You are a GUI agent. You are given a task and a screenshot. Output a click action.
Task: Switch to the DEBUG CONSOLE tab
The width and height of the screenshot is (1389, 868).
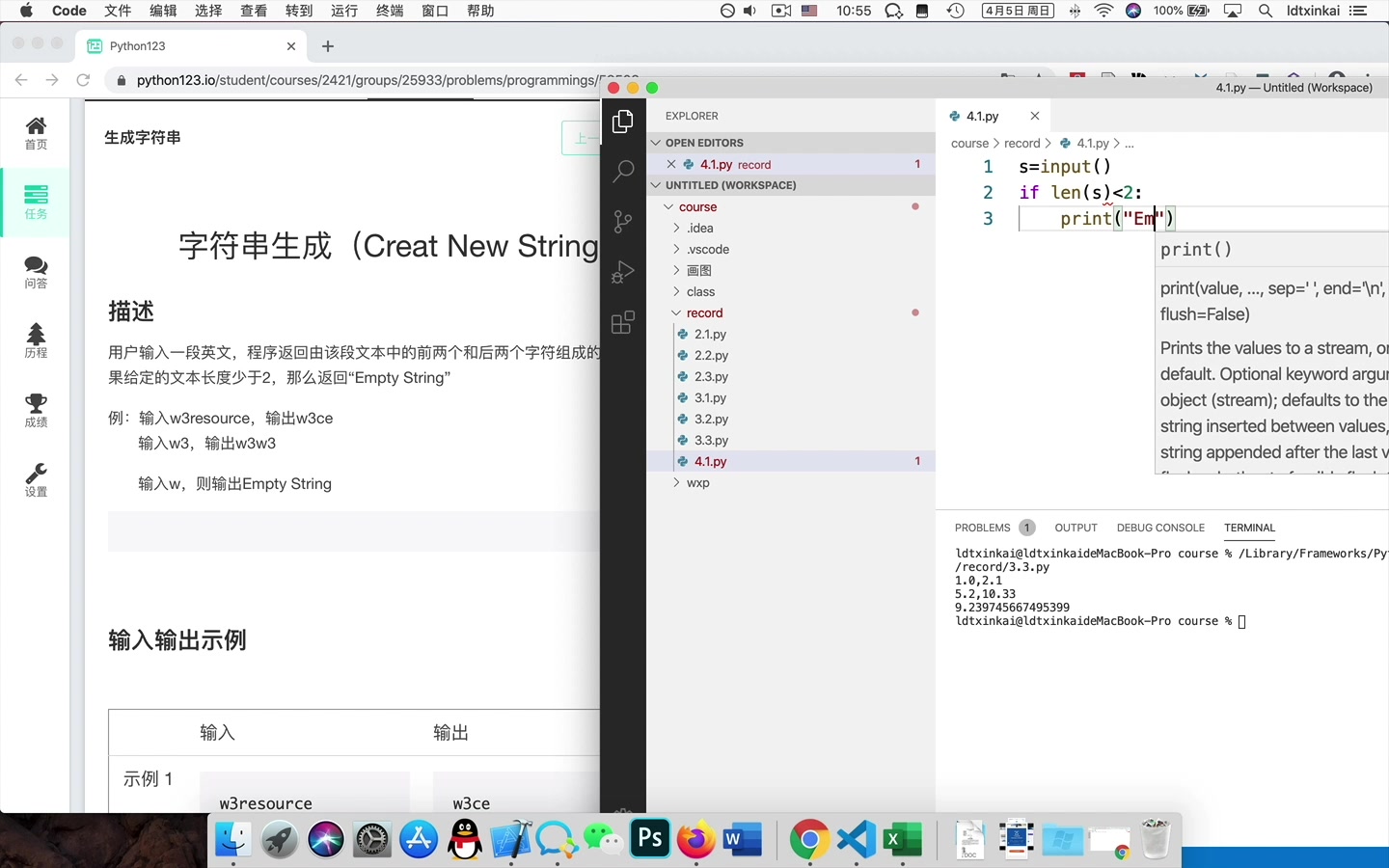click(1160, 528)
